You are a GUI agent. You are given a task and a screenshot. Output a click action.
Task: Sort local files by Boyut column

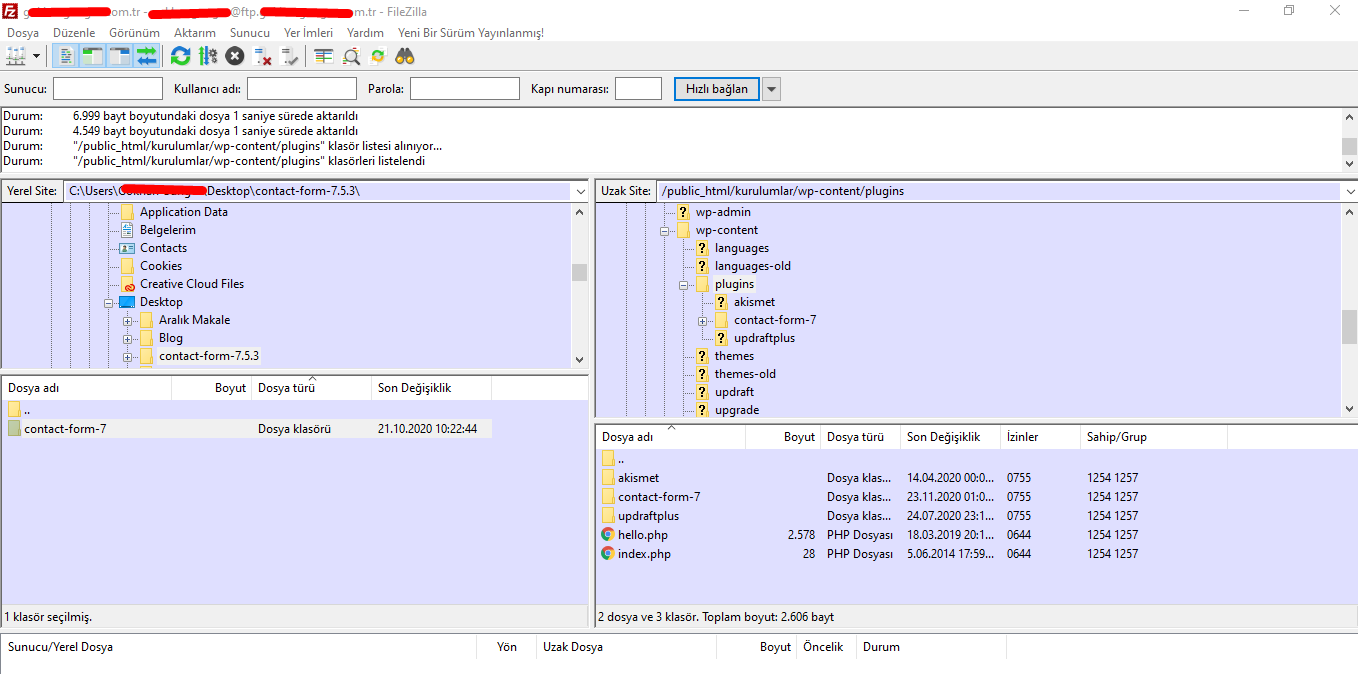click(211, 388)
